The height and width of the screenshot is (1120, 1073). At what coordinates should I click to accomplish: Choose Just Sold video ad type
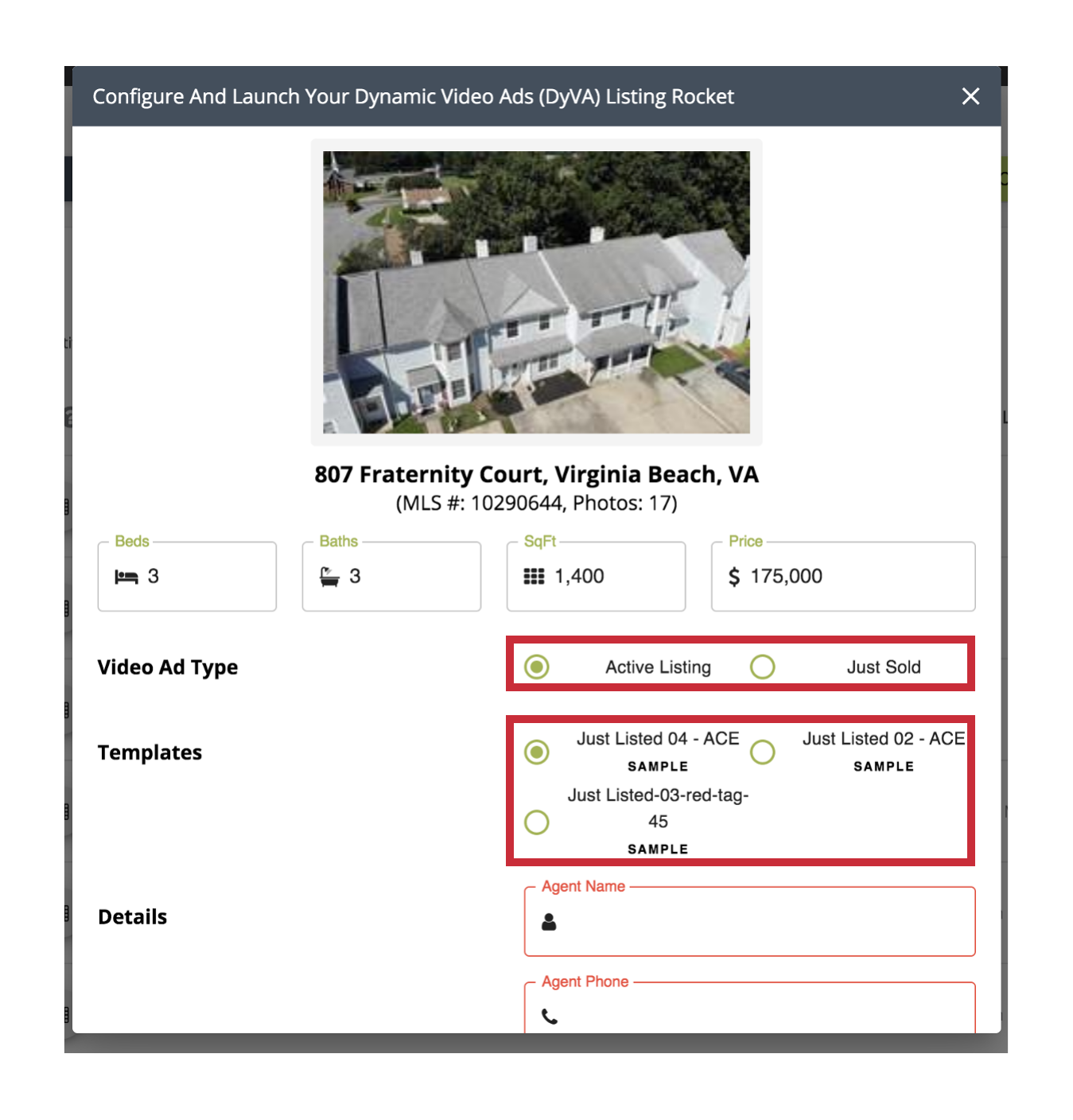[762, 667]
